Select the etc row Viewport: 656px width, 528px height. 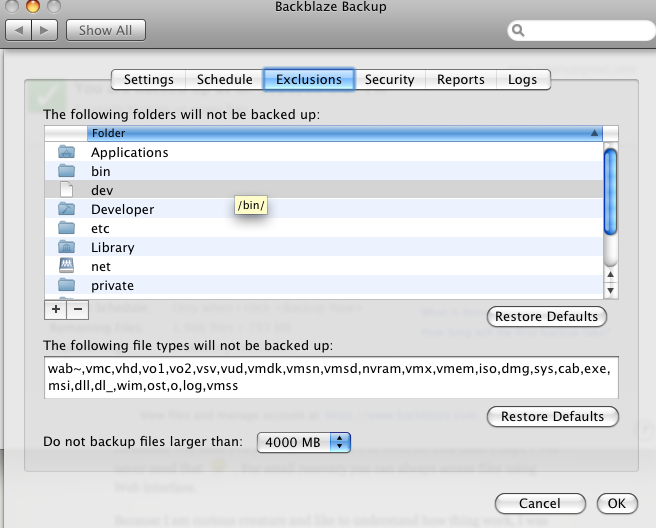point(324,228)
